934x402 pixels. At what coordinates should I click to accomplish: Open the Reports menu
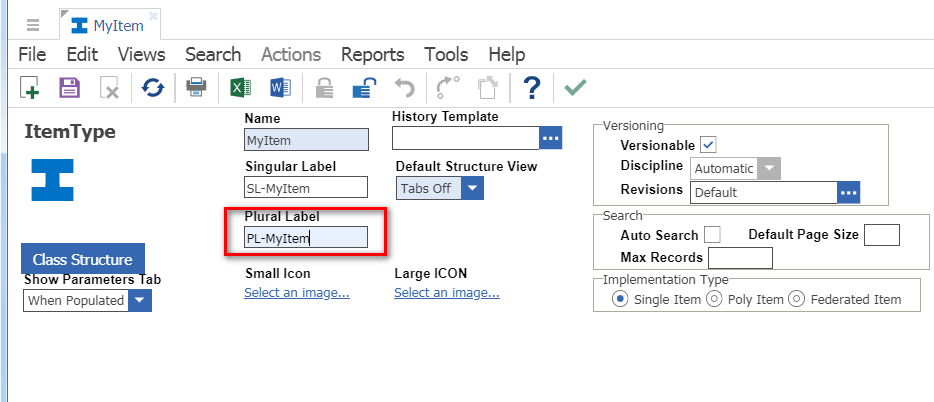[373, 55]
